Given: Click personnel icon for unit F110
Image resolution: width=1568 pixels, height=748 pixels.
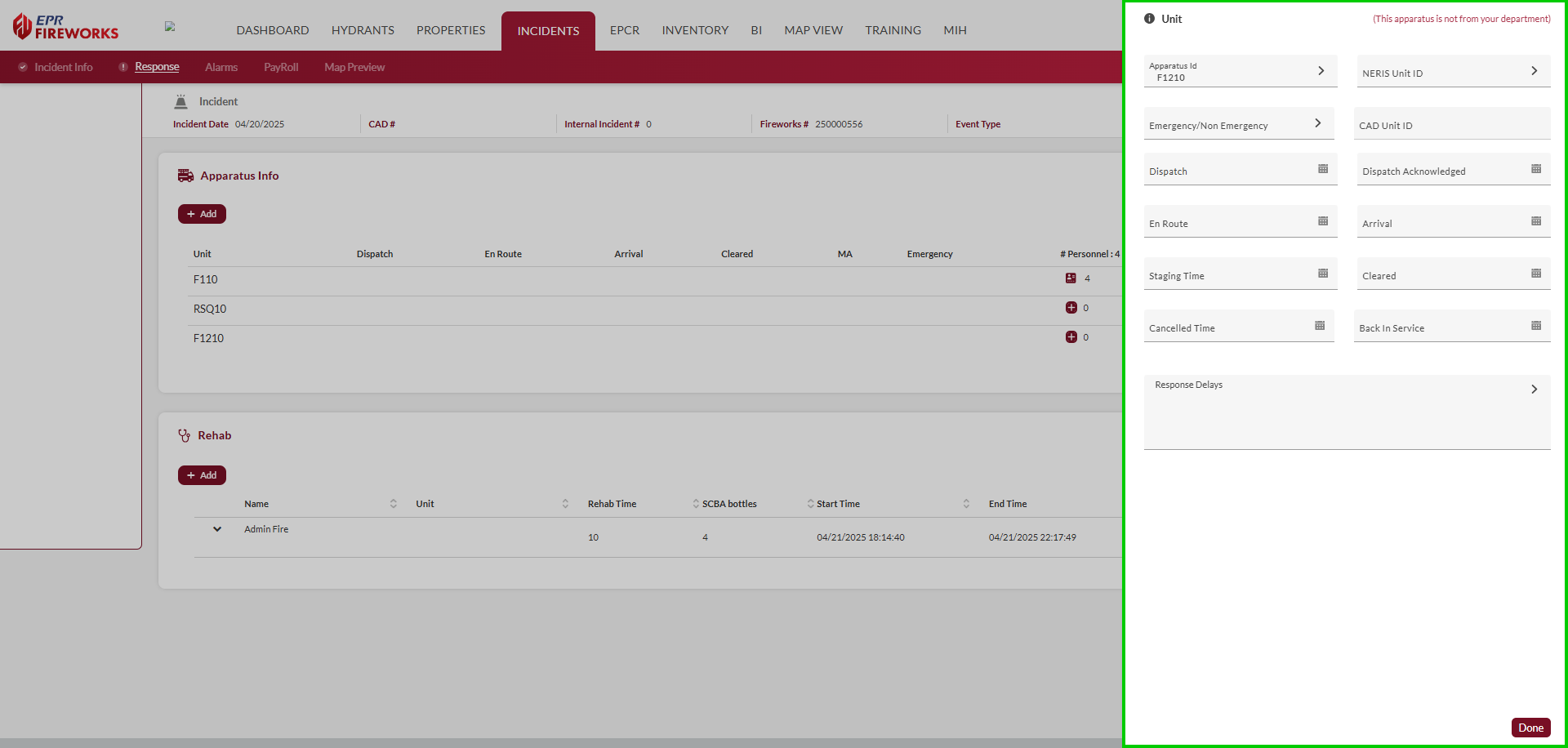Looking at the screenshot, I should 1071,278.
